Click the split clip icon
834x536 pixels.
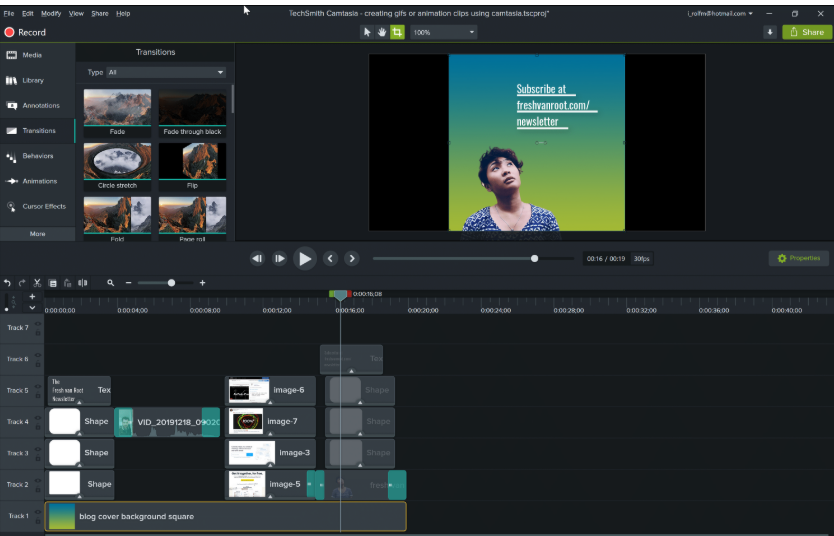click(x=83, y=283)
